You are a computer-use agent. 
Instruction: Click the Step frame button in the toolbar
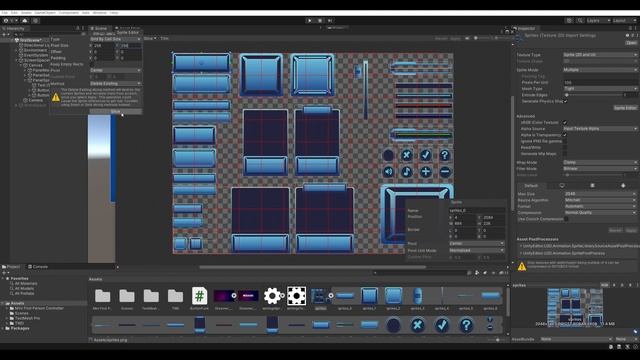click(x=330, y=20)
